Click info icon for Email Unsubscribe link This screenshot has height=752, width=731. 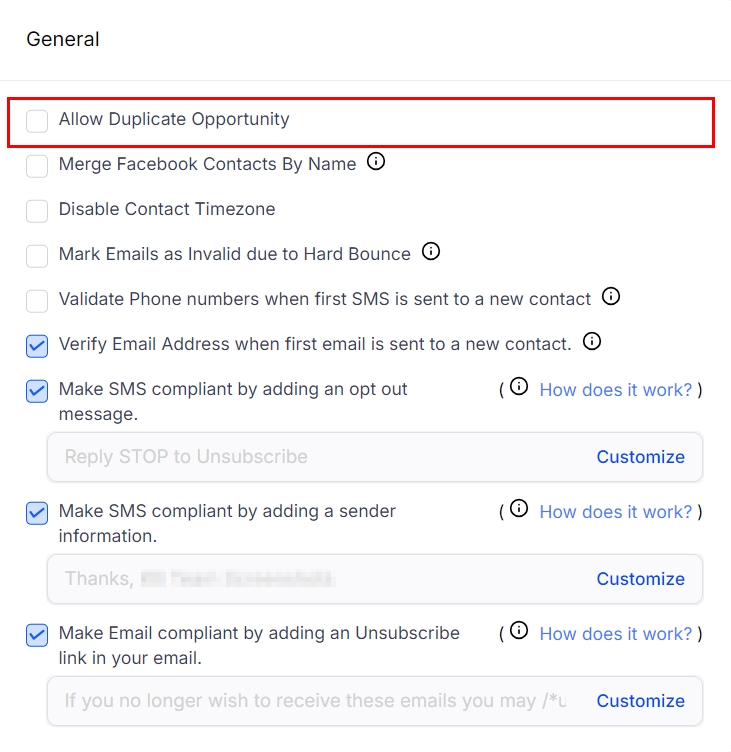(x=519, y=631)
